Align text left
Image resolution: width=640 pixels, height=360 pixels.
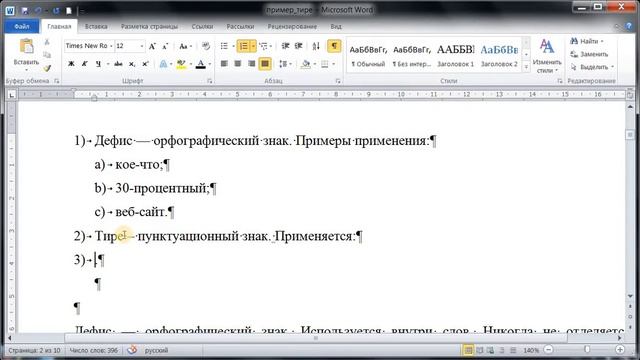(224, 64)
